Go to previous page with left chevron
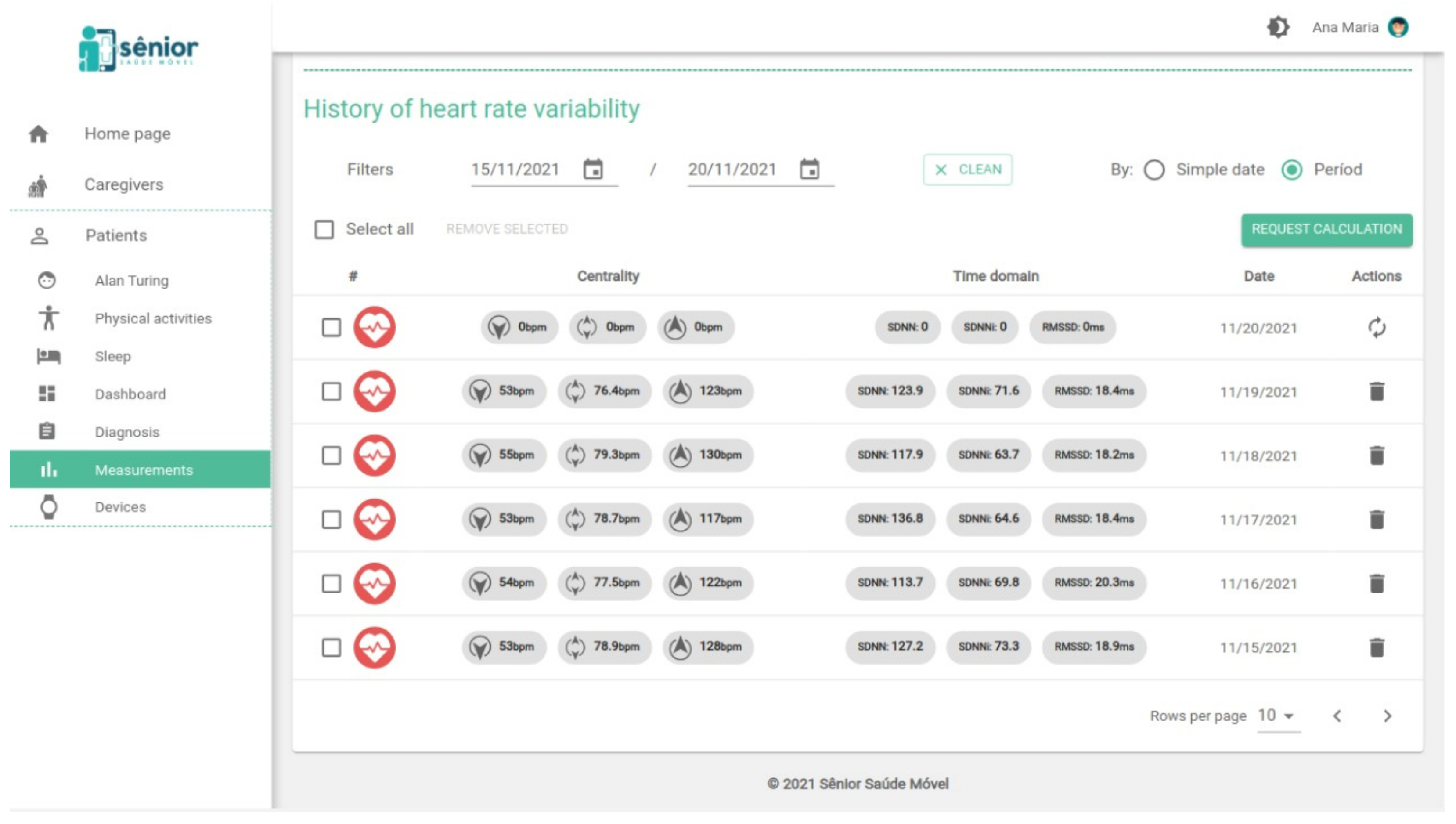The image size is (1456, 824). (x=1337, y=716)
